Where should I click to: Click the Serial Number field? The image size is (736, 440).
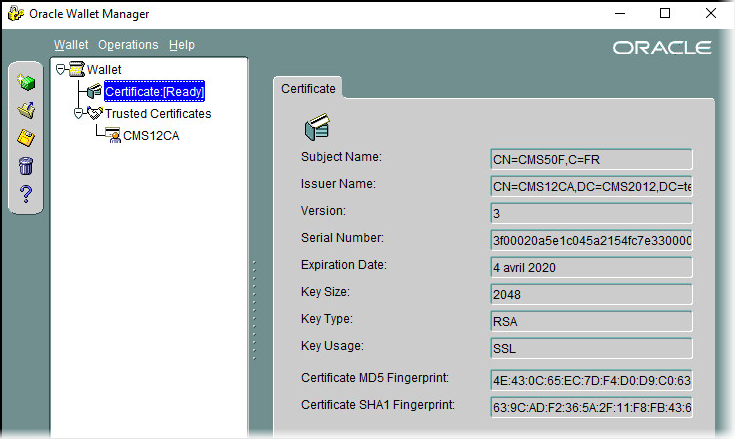591,241
